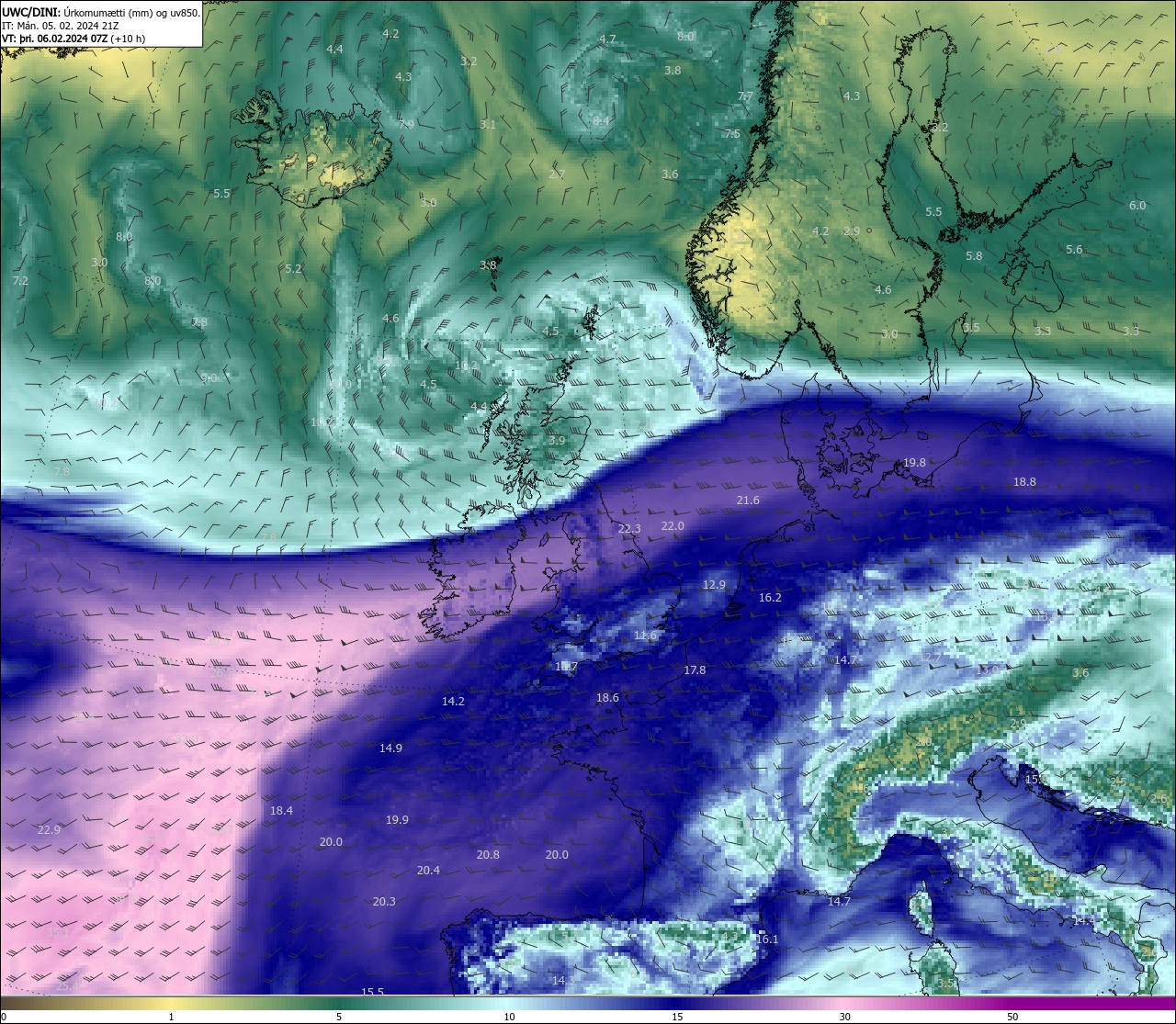Click the 15.5 value near the bottom edge
Image resolution: width=1176 pixels, height=1024 pixels.
[x=372, y=992]
